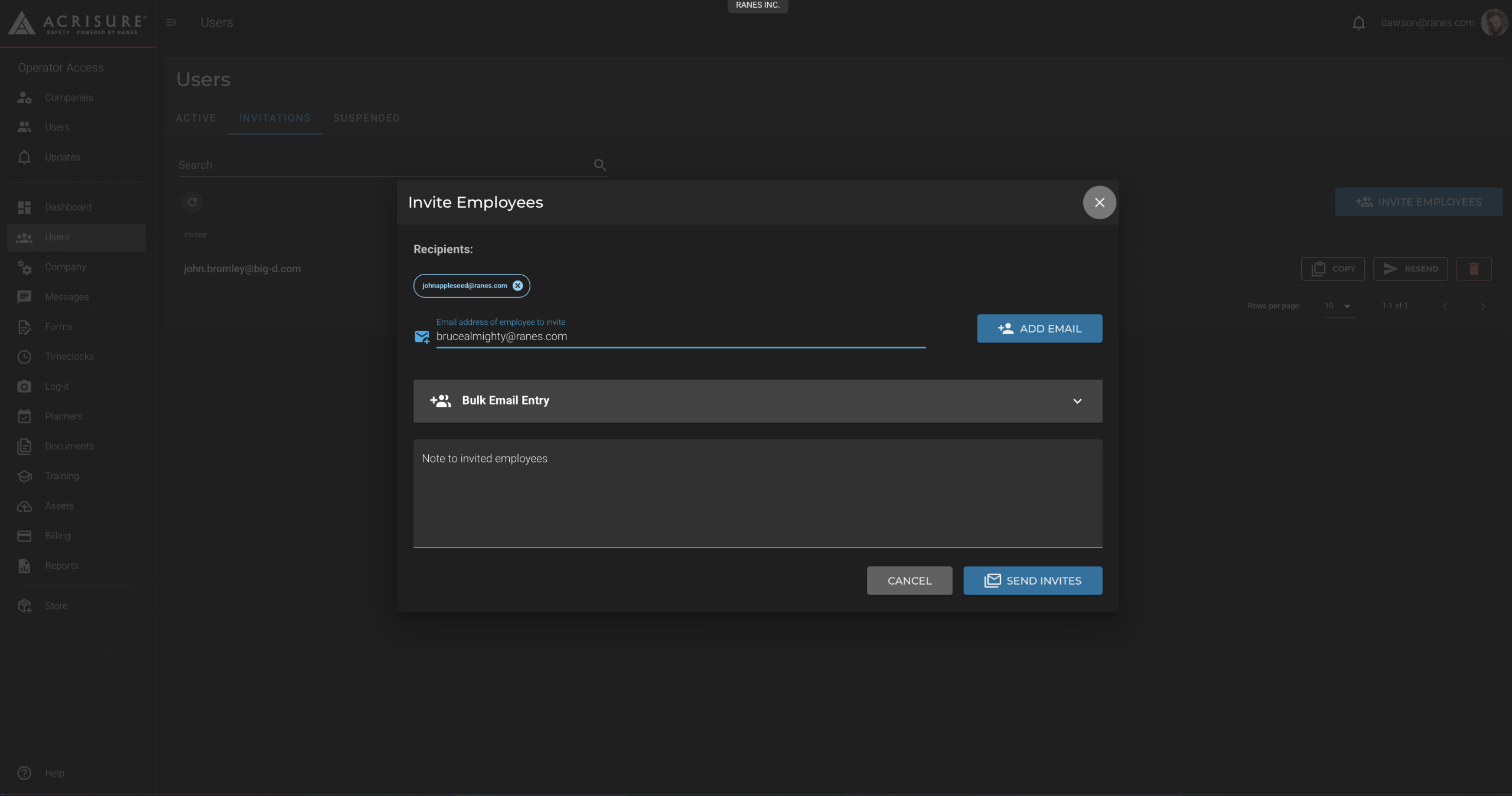This screenshot has width=1512, height=796.
Task: Cancel the invite dialog
Action: [x=909, y=580]
